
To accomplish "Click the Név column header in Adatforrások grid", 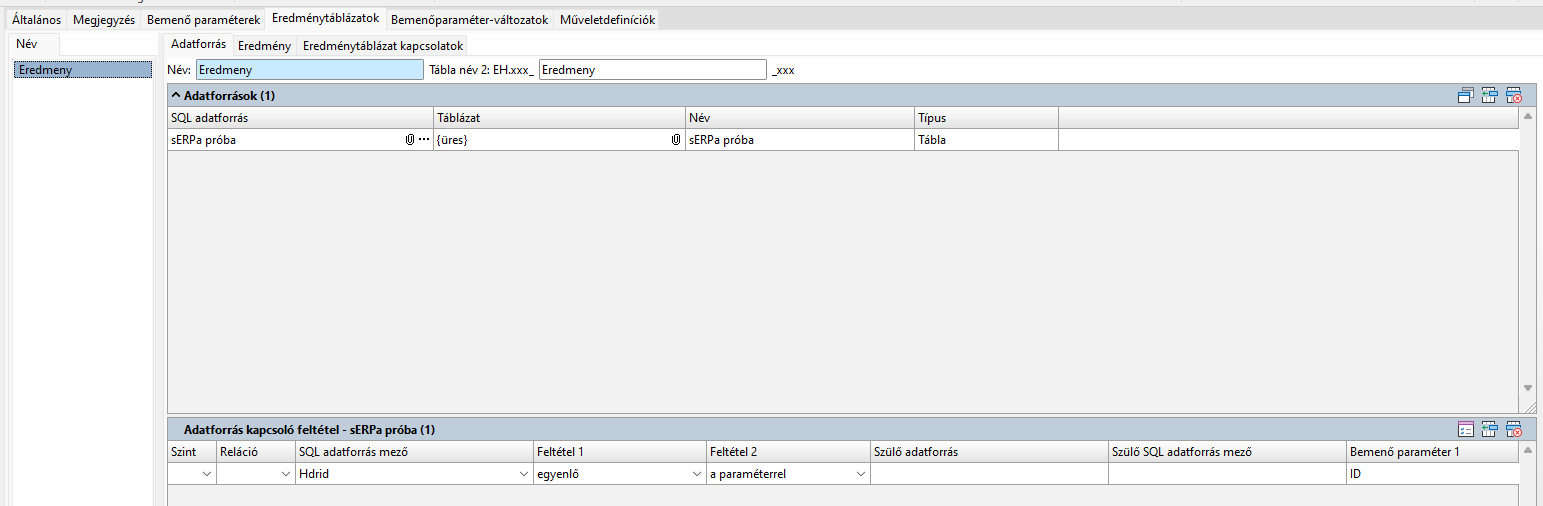I will (800, 118).
